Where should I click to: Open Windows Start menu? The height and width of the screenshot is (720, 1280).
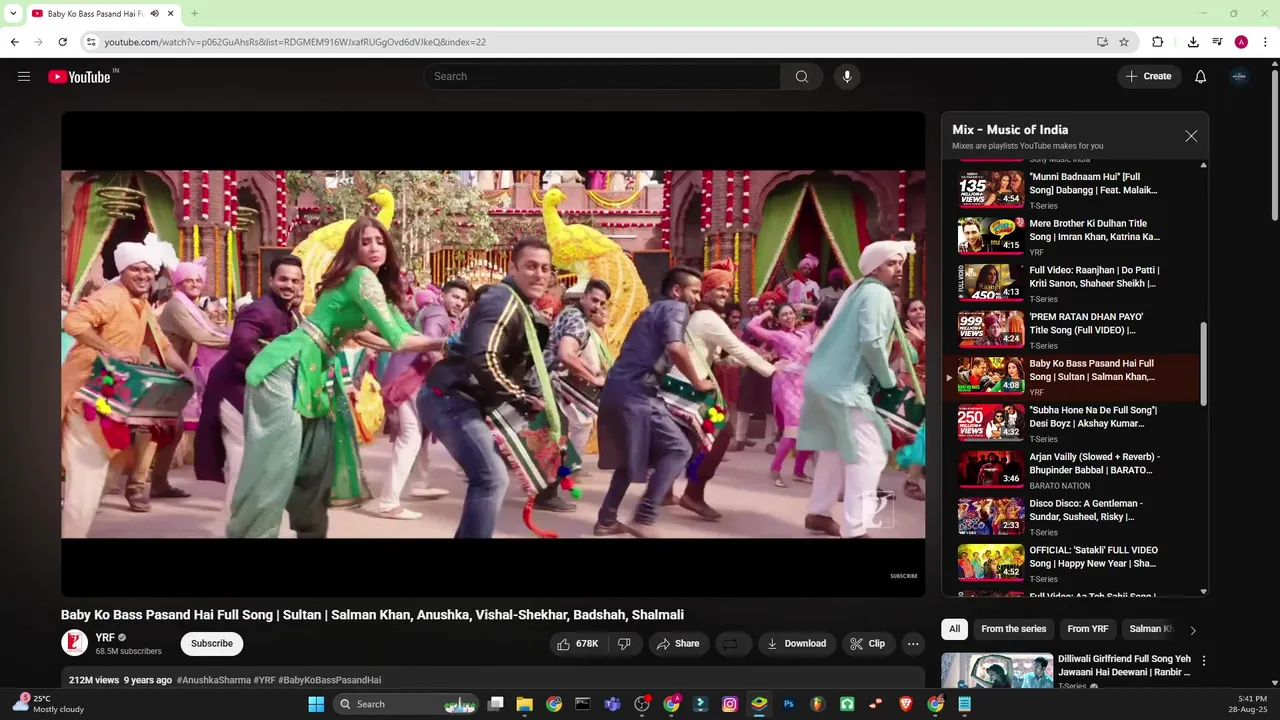click(316, 704)
